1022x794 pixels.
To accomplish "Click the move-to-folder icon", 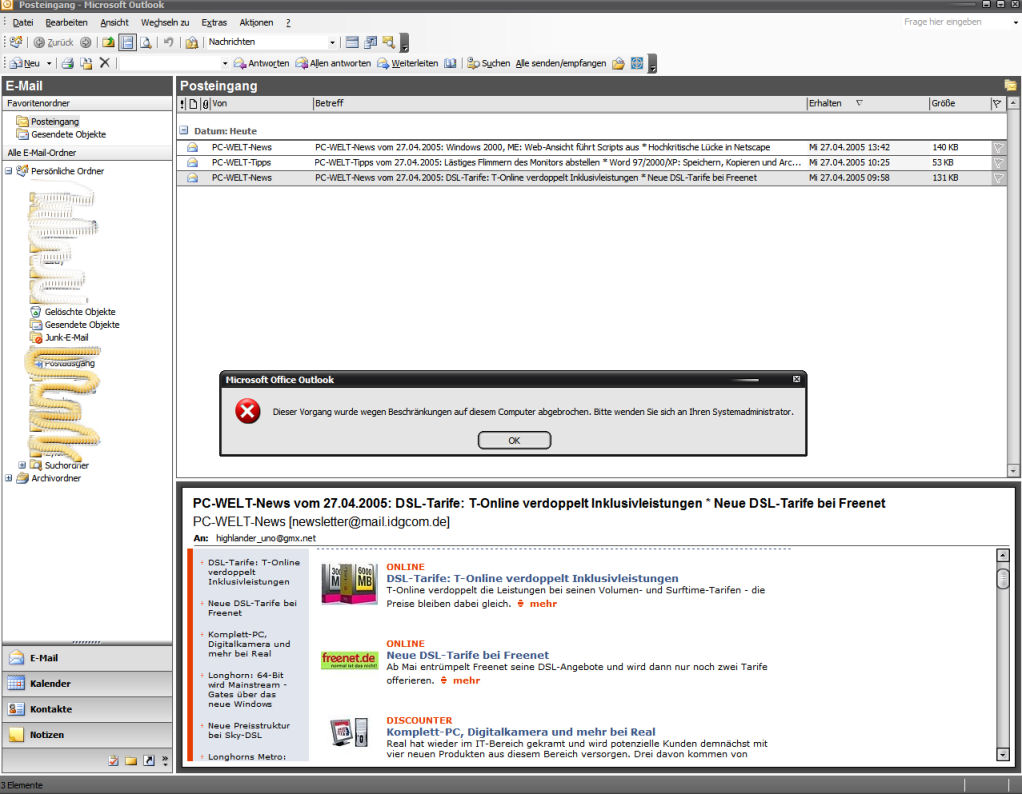I will (x=86, y=63).
